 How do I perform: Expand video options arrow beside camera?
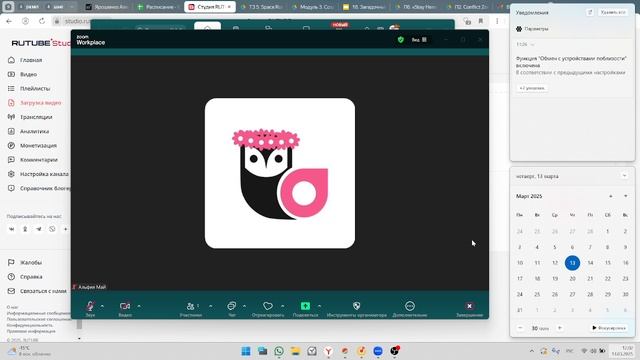tap(139, 306)
